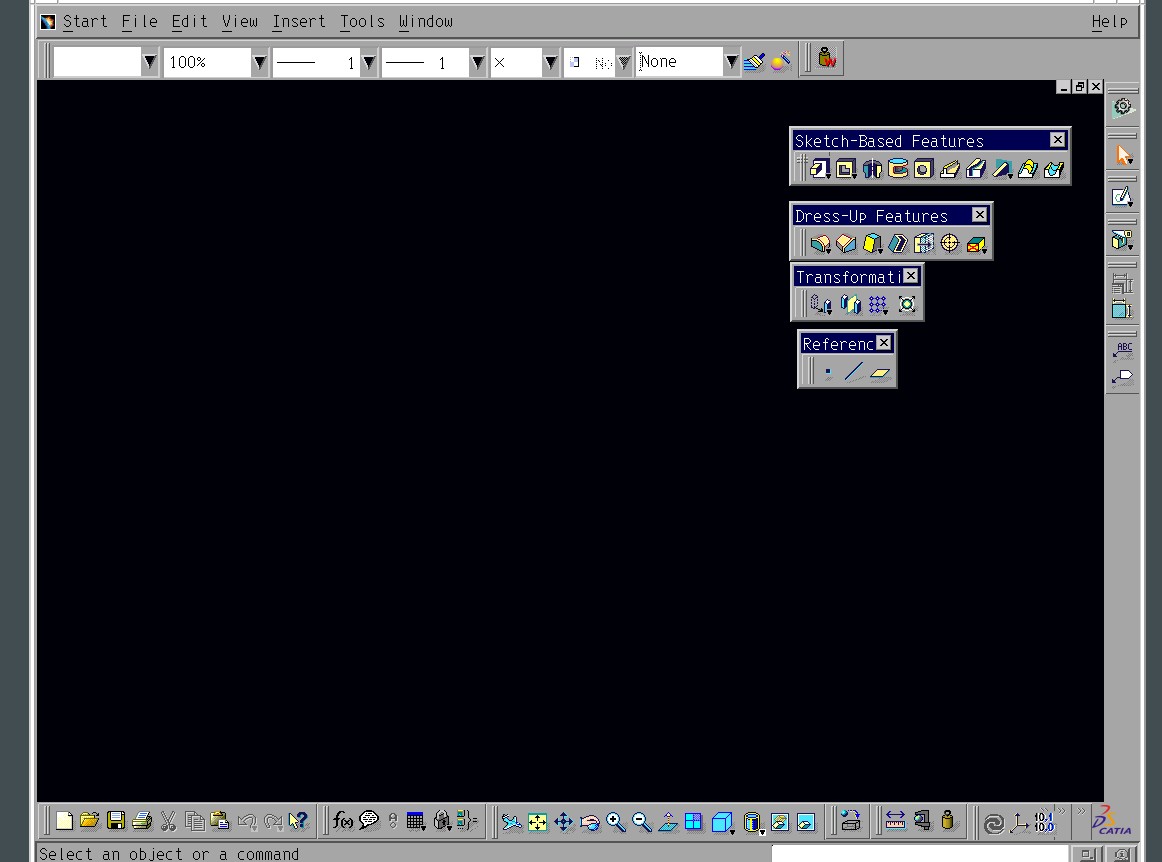This screenshot has height=862, width=1162.
Task: Select the Slot tool
Action: coord(975,169)
